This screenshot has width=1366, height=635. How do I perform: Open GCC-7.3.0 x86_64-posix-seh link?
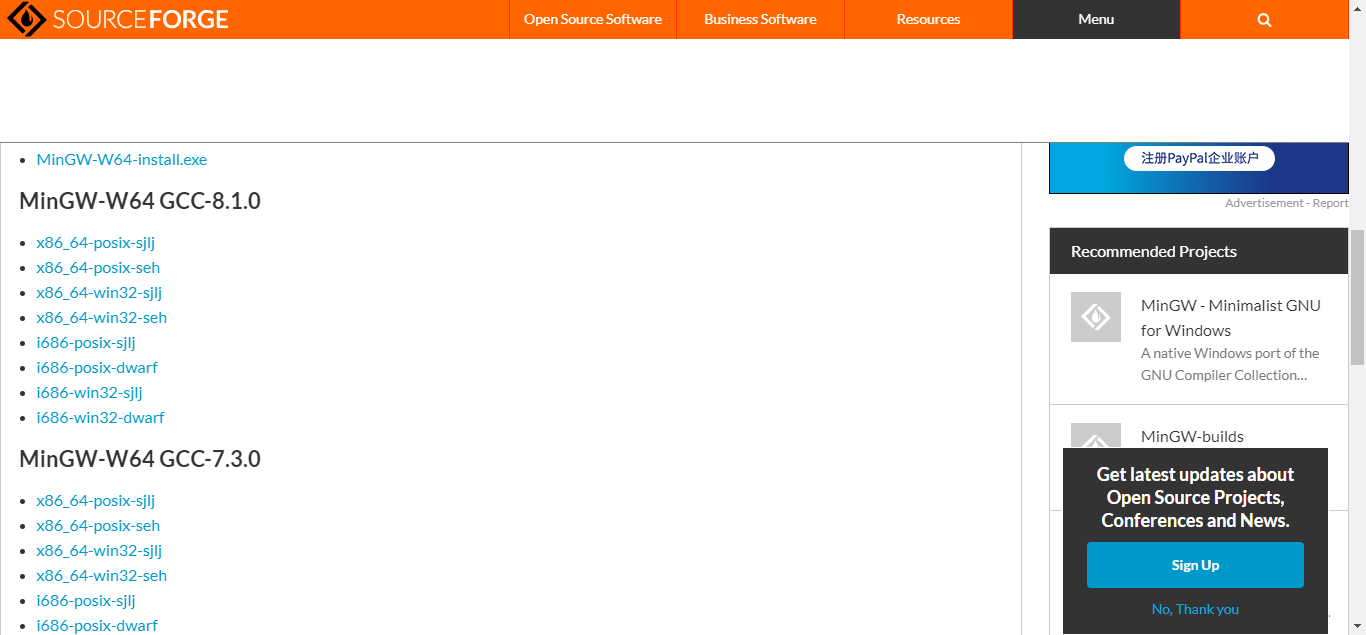point(98,525)
